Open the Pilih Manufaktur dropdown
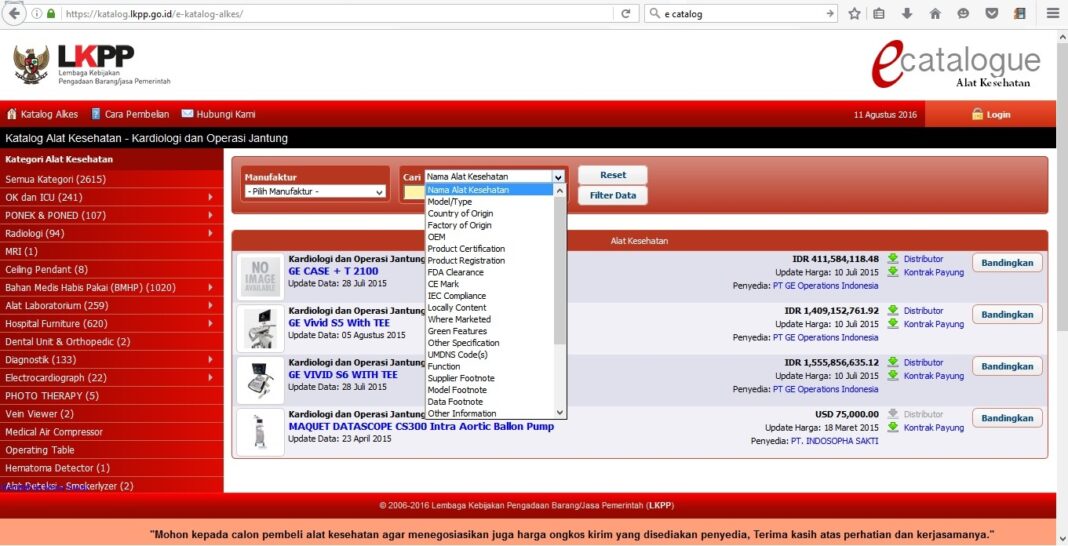The image size is (1068, 546). [x=315, y=191]
